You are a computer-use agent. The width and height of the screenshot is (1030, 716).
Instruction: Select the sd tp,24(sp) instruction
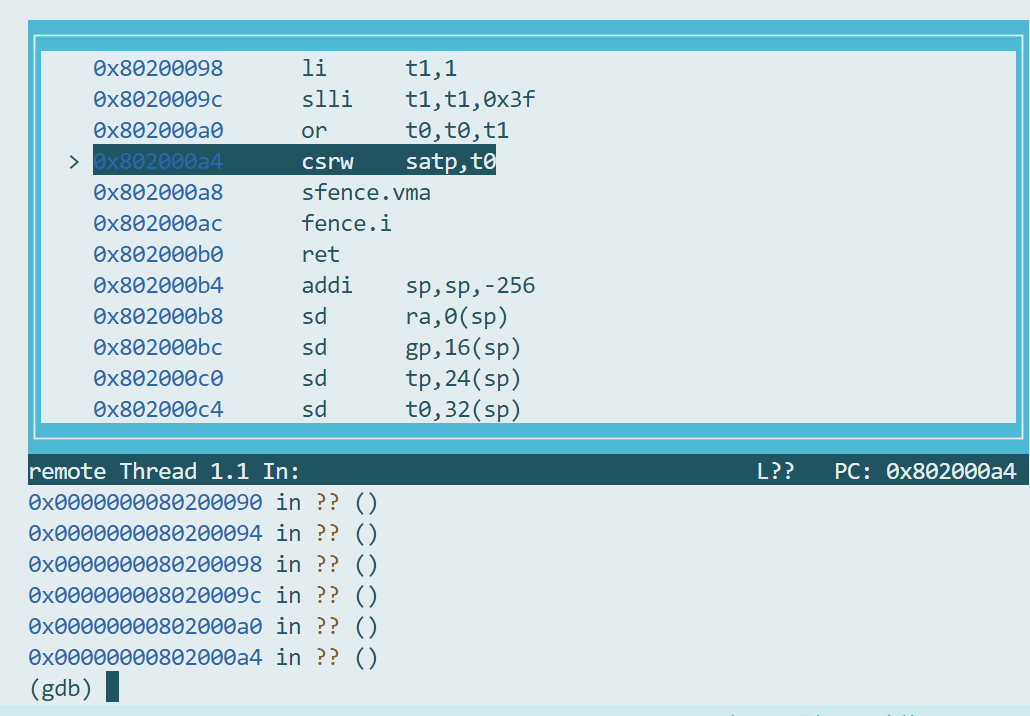click(x=410, y=379)
